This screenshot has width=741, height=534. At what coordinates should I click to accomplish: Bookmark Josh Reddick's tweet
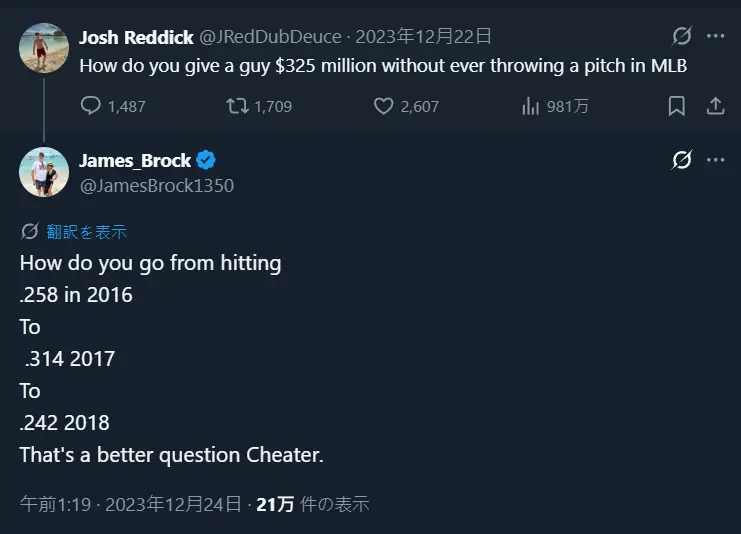[x=677, y=105]
